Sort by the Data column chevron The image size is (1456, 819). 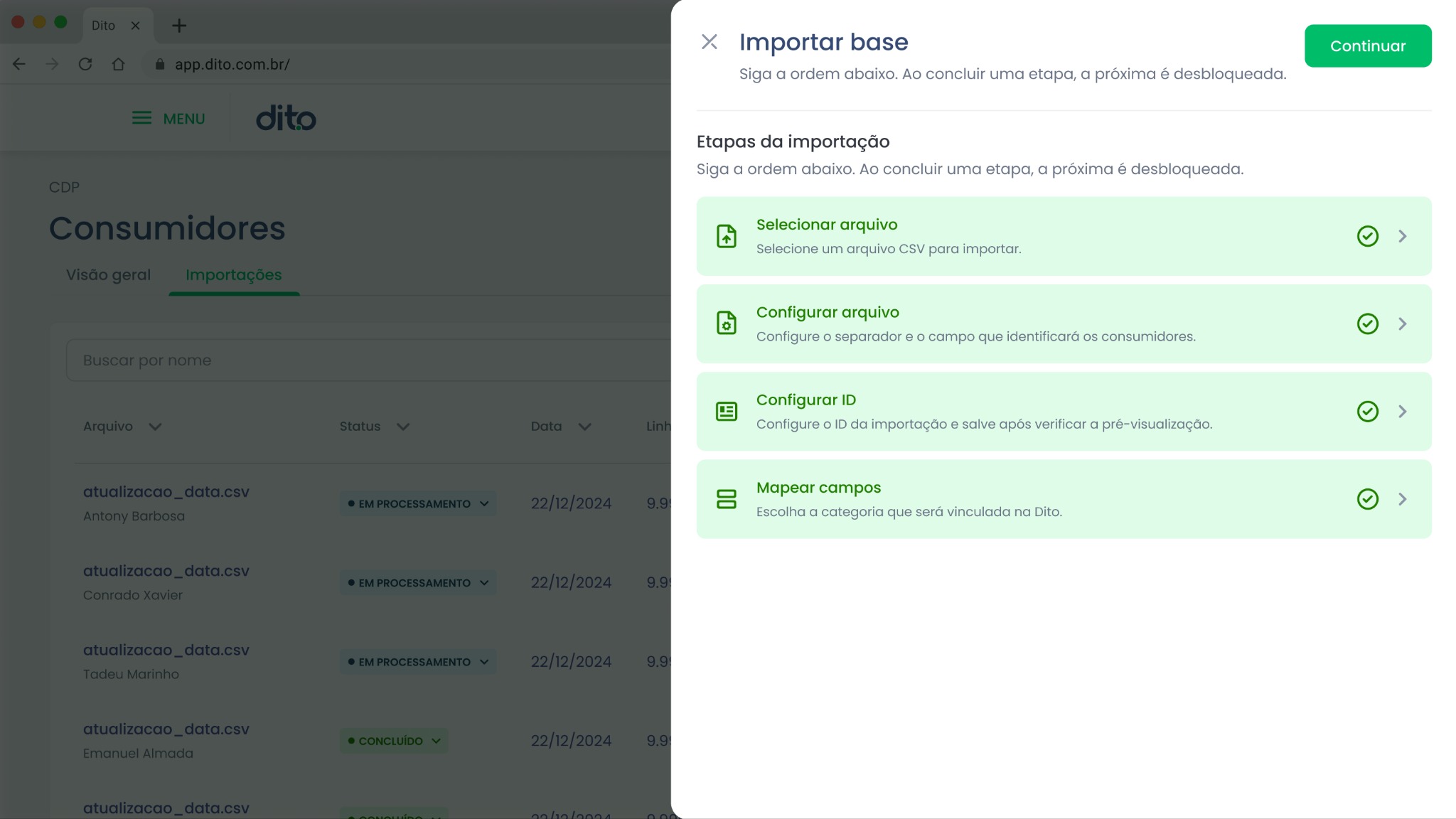(584, 427)
